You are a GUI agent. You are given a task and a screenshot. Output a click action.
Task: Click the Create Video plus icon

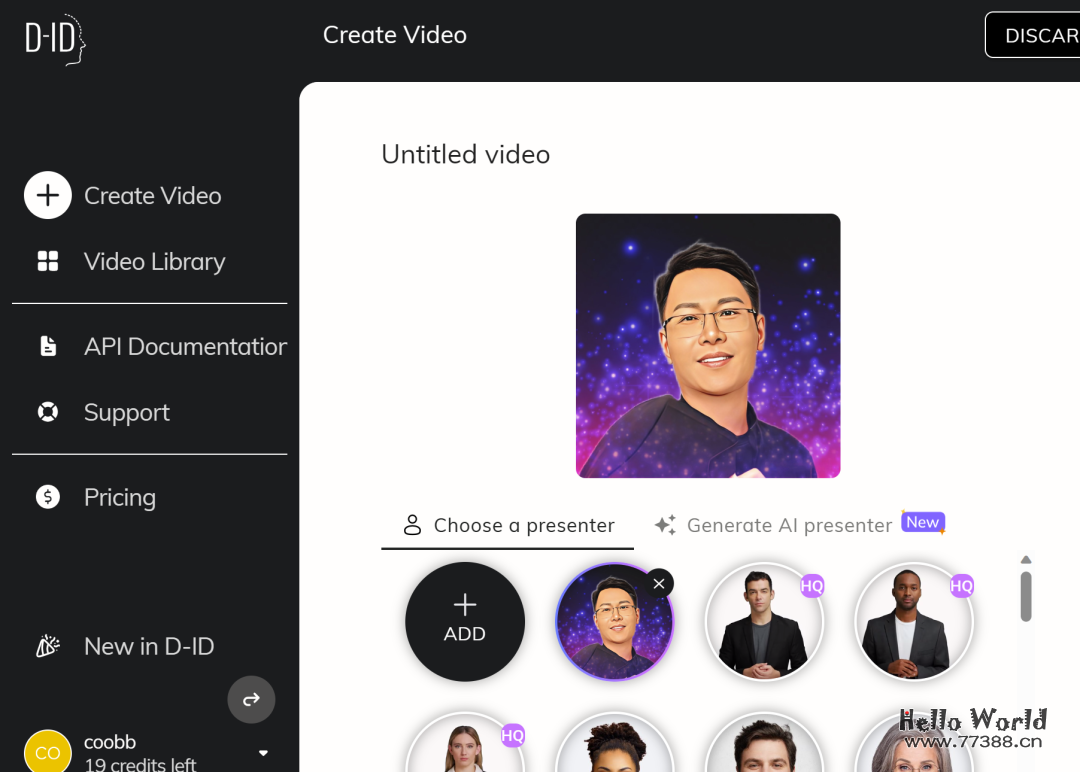click(48, 195)
